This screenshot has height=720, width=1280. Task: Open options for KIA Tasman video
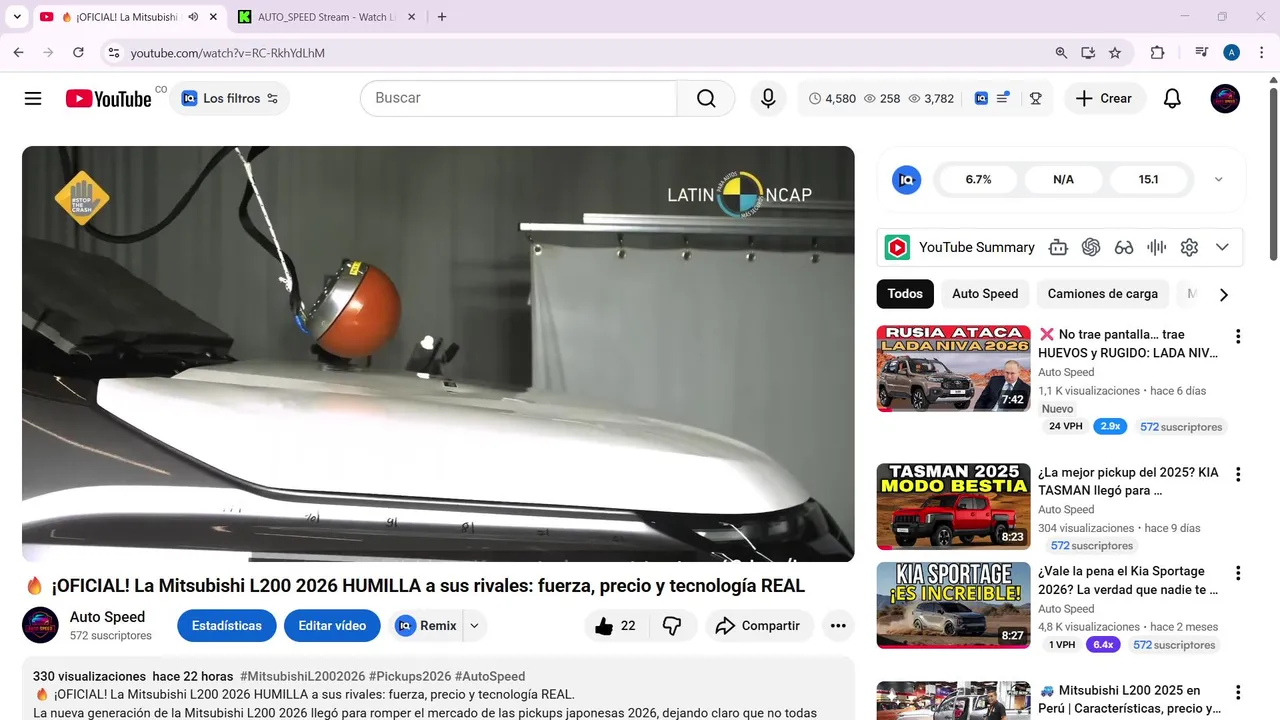[1238, 475]
